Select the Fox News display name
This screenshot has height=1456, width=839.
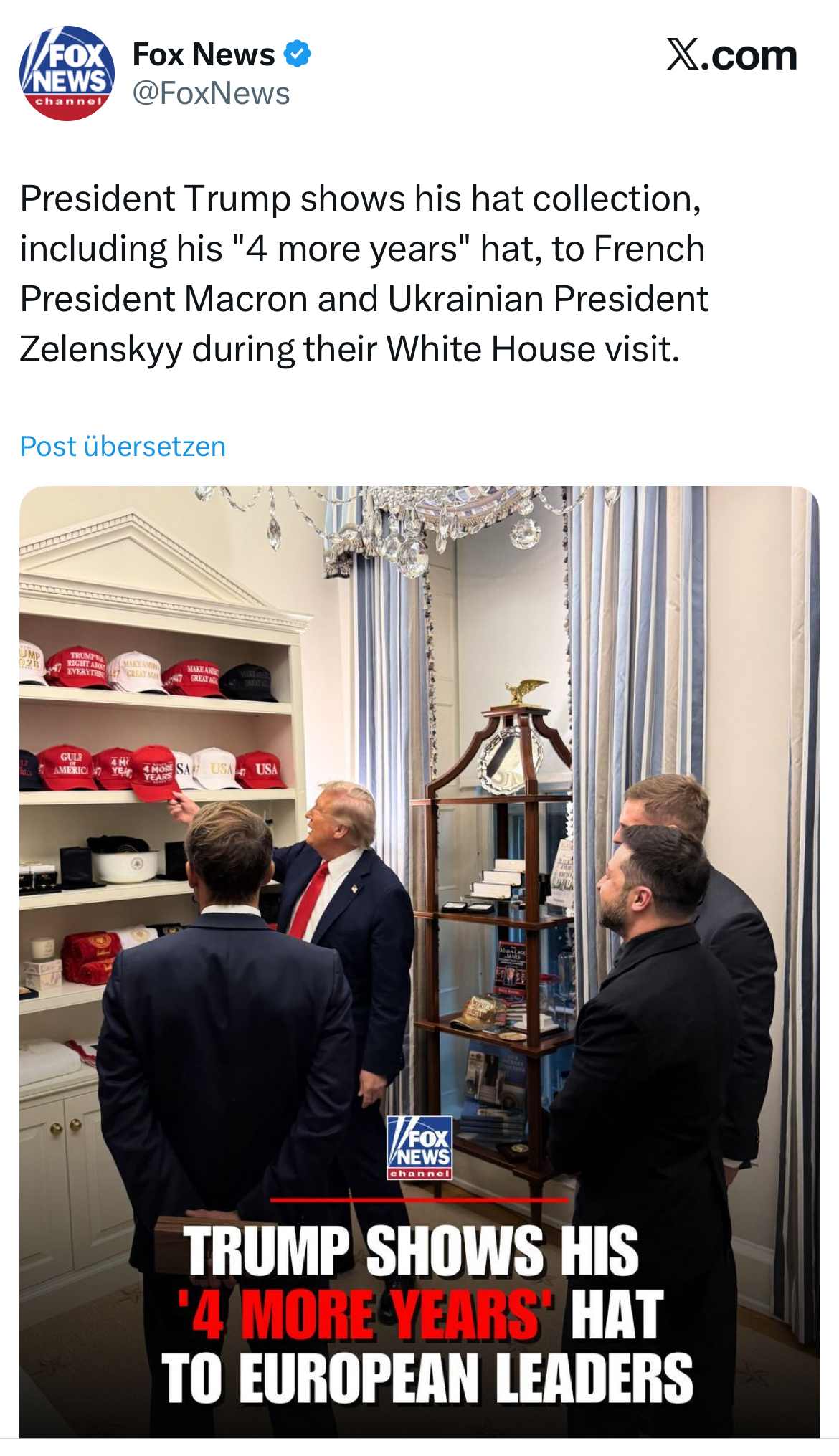coord(204,54)
